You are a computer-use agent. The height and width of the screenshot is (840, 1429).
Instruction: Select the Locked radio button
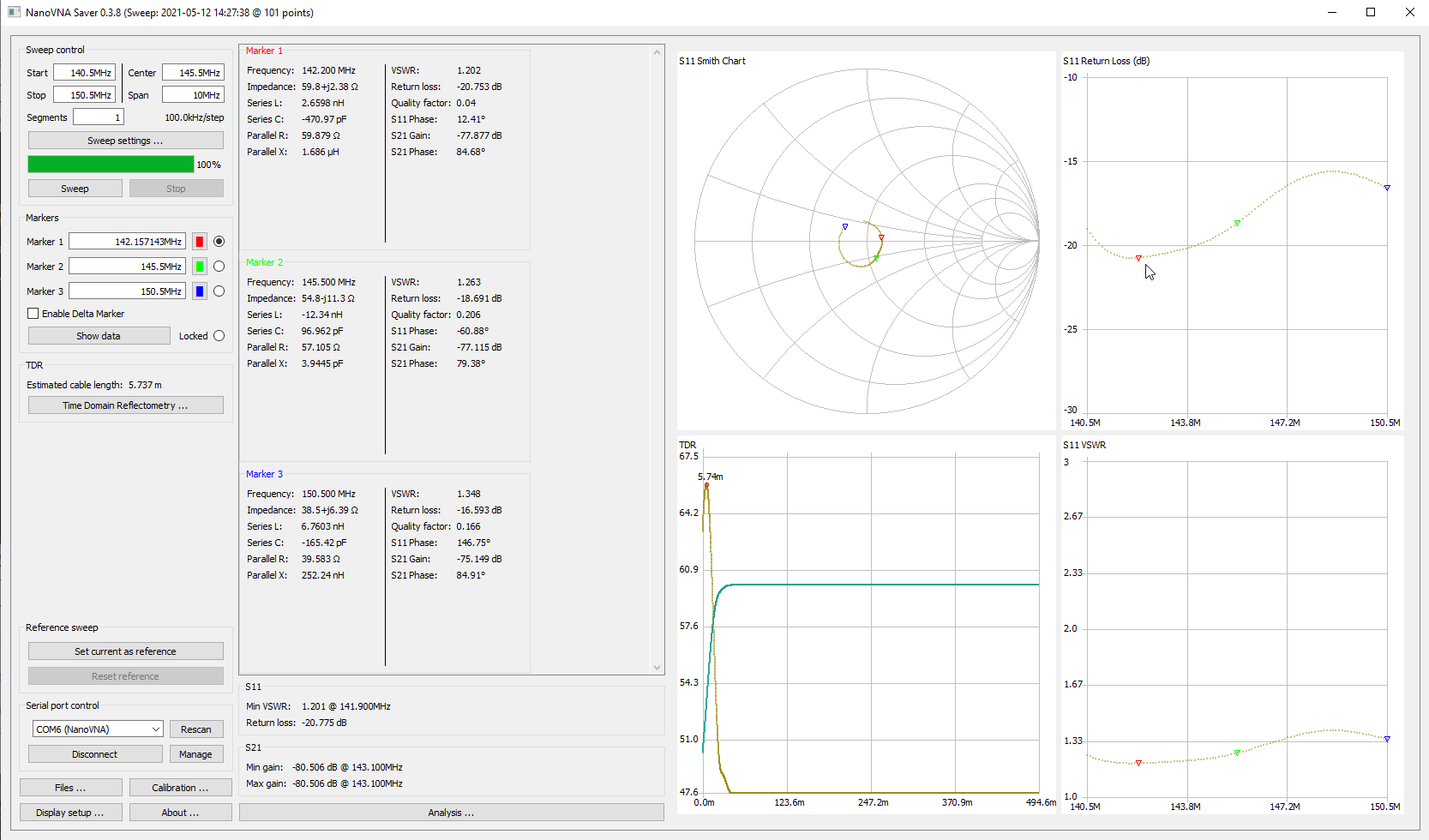tap(219, 336)
